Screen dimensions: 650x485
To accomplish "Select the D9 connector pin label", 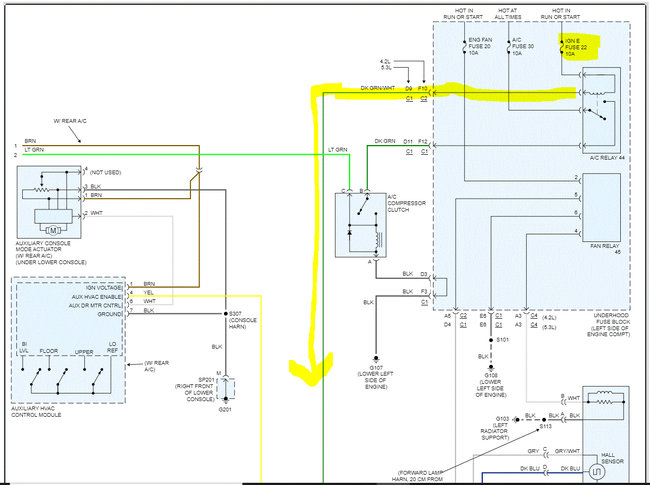I will 408,89.
